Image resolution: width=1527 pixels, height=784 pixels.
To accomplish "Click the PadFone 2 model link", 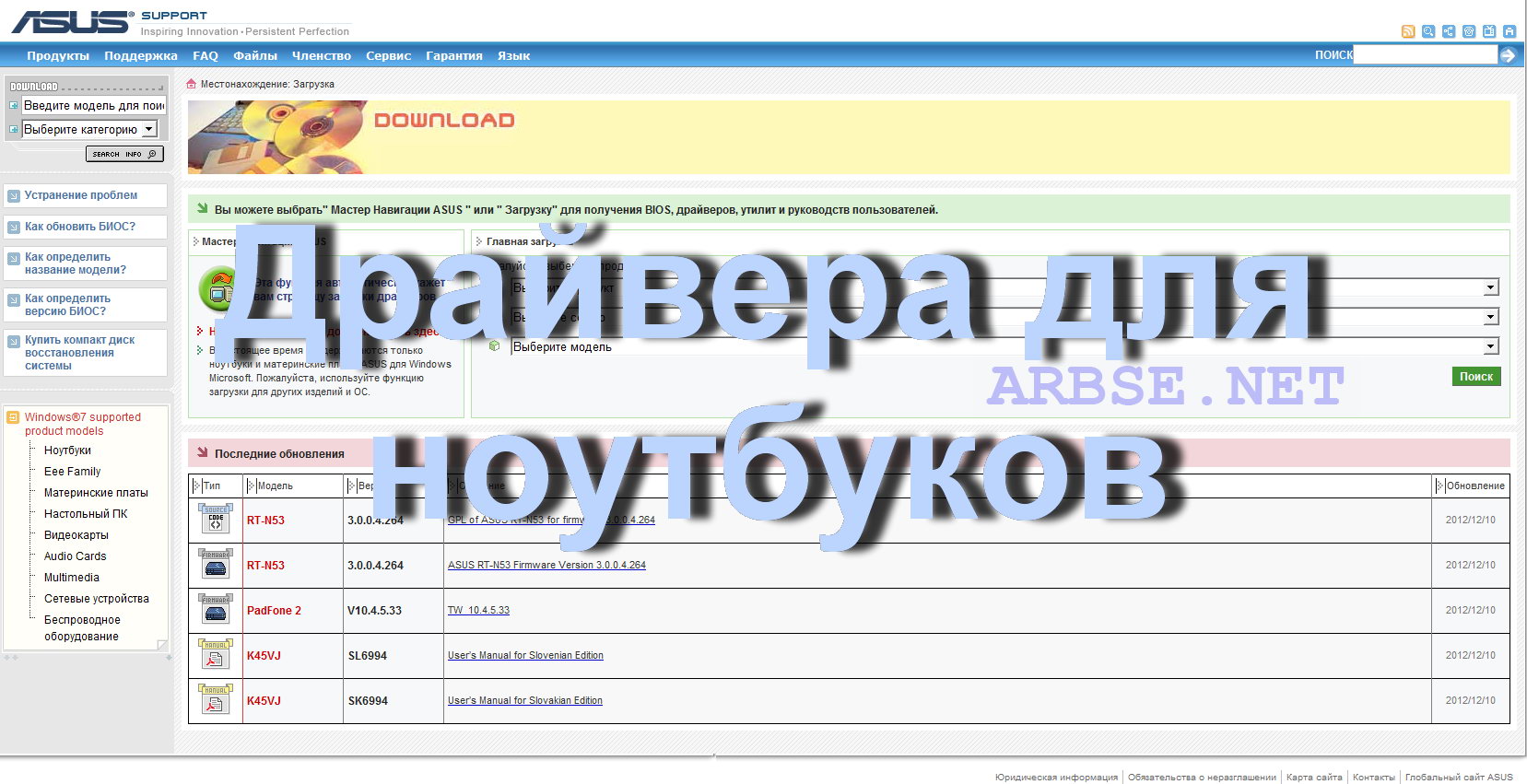I will tap(274, 610).
